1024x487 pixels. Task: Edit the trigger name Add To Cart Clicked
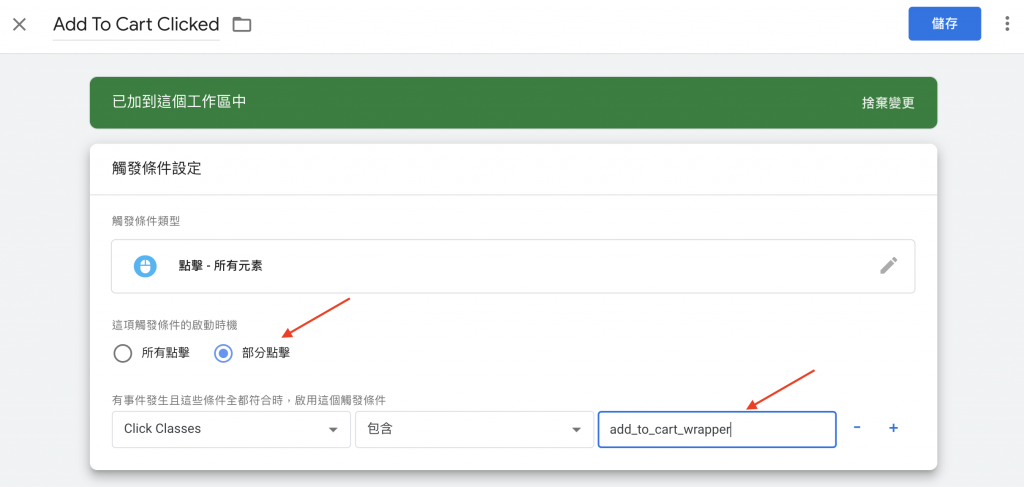coord(136,25)
